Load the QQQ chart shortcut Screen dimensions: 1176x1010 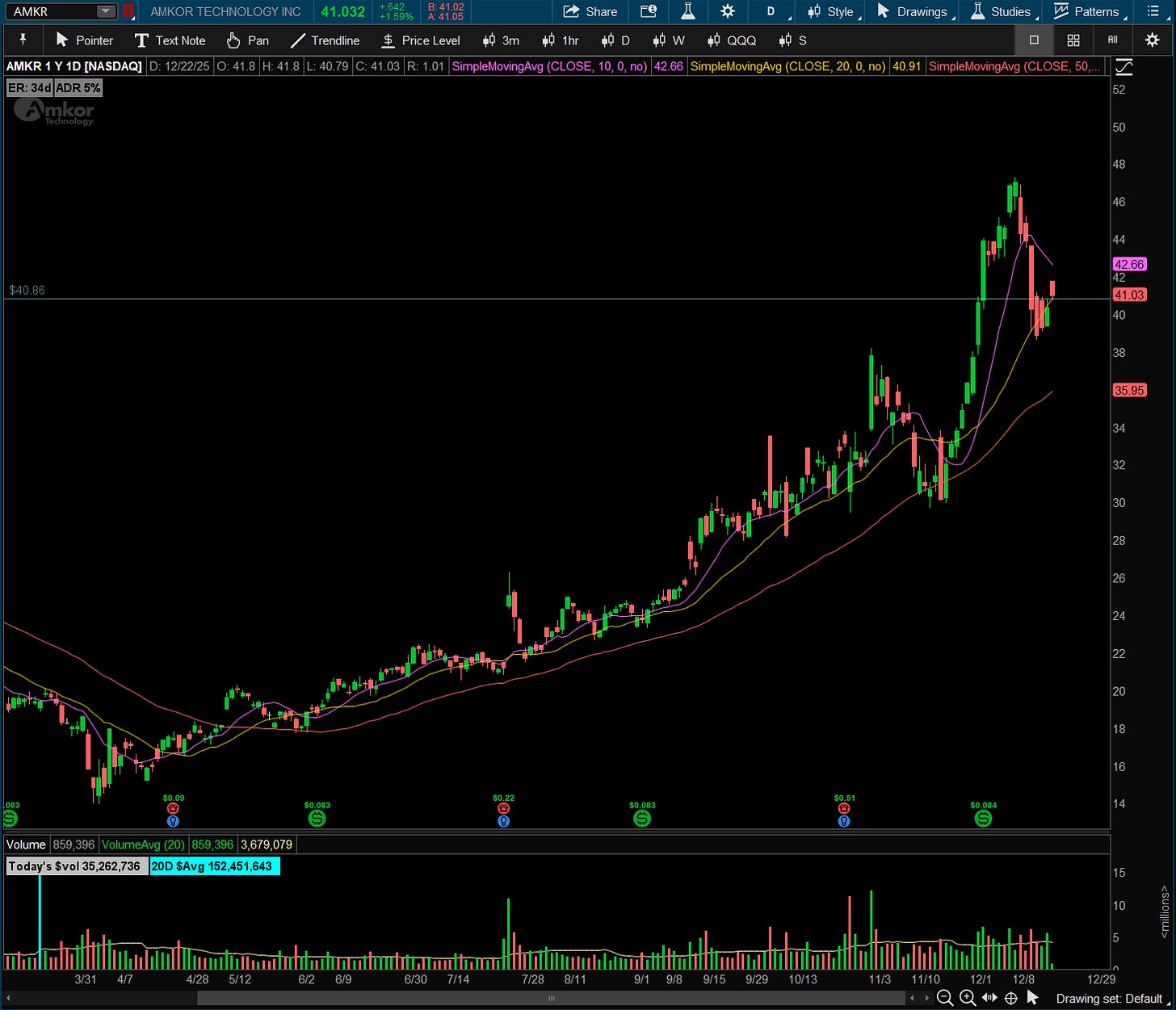[732, 40]
